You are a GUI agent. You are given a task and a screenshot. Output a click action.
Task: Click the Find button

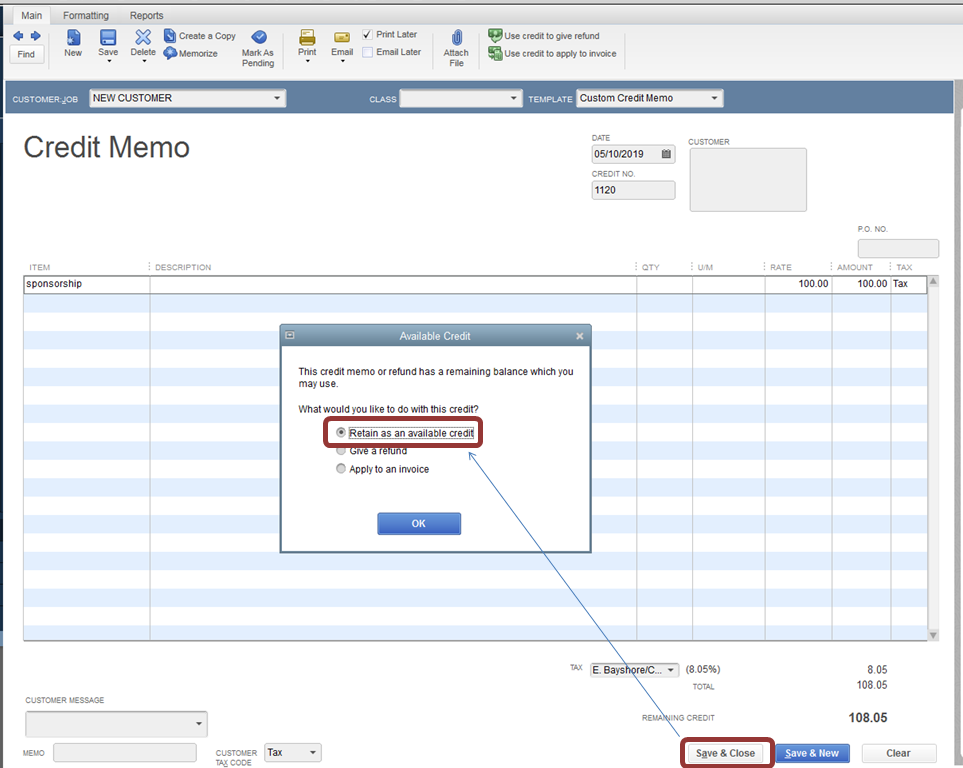click(26, 55)
